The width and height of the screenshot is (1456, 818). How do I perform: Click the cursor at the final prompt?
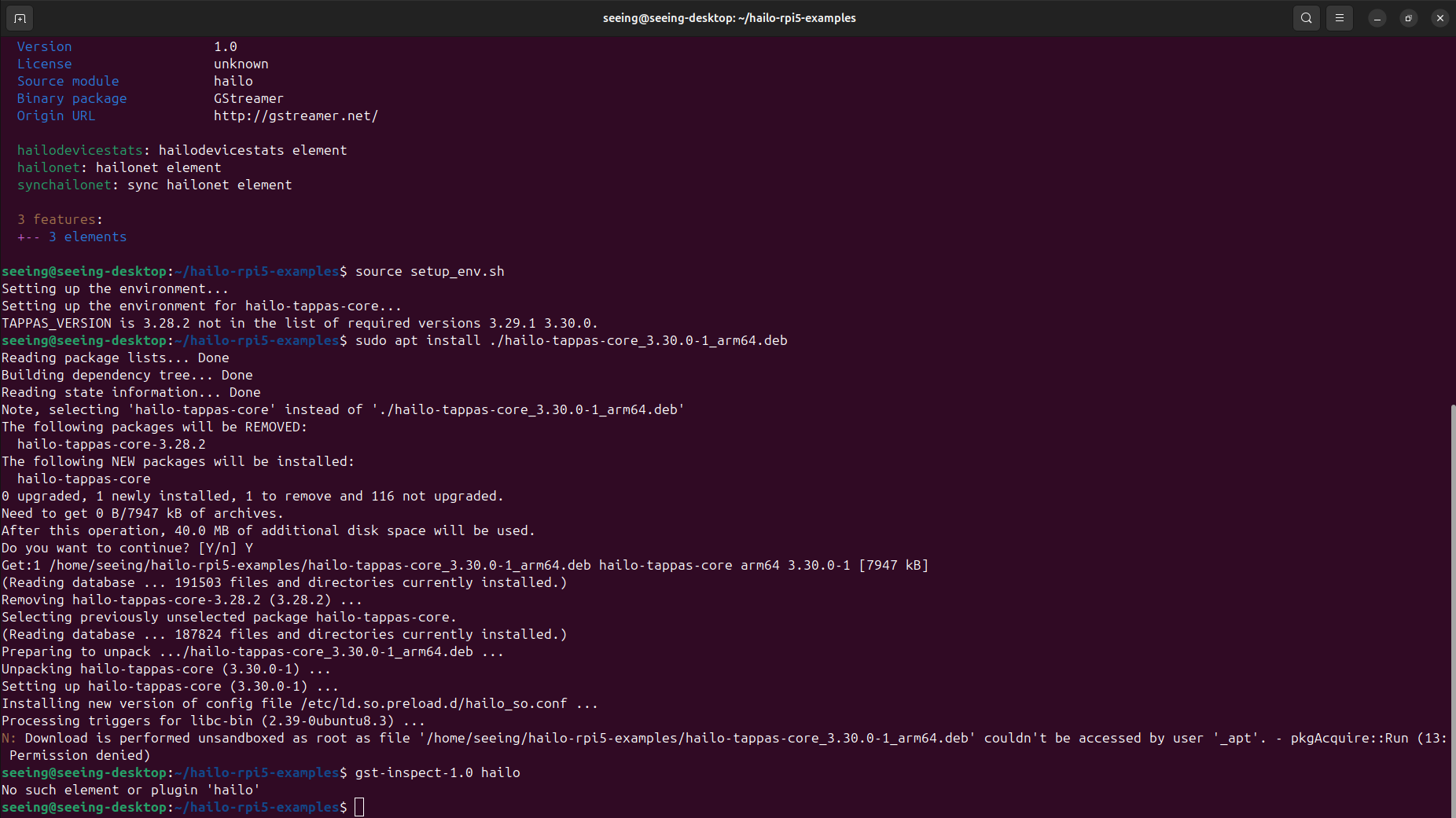[359, 807]
